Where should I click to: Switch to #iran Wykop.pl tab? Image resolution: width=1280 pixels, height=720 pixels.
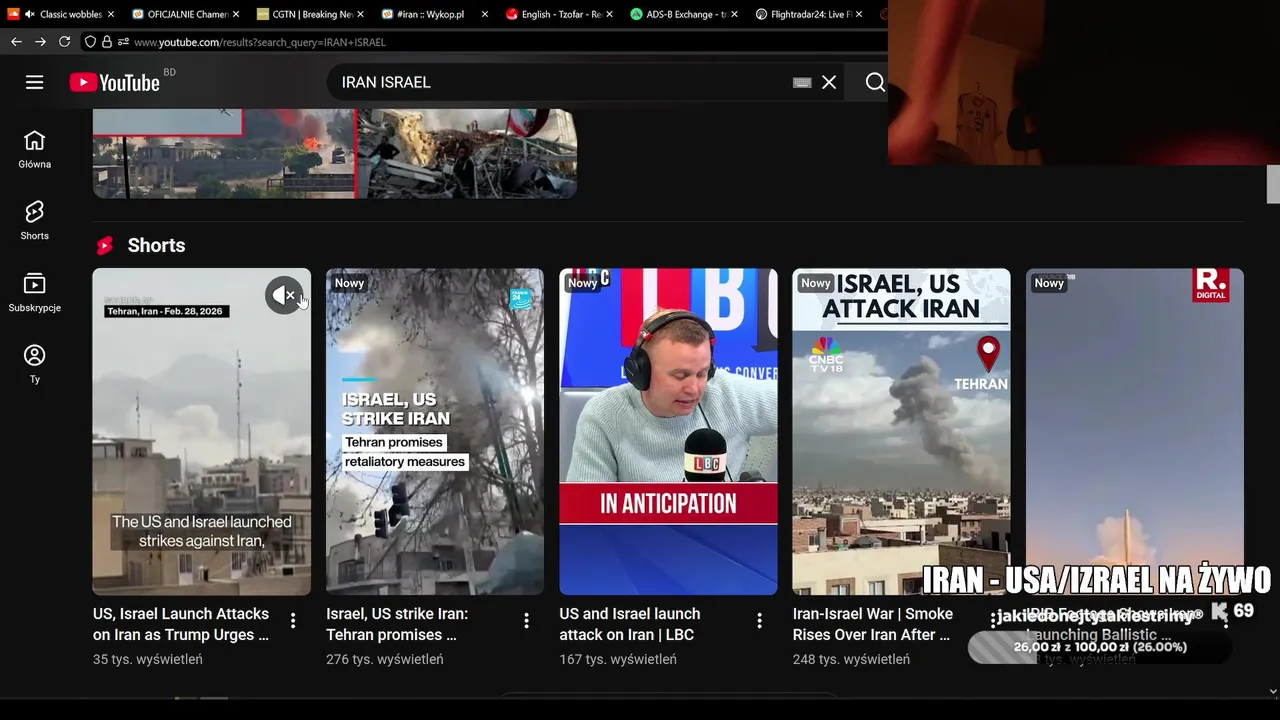tap(436, 14)
